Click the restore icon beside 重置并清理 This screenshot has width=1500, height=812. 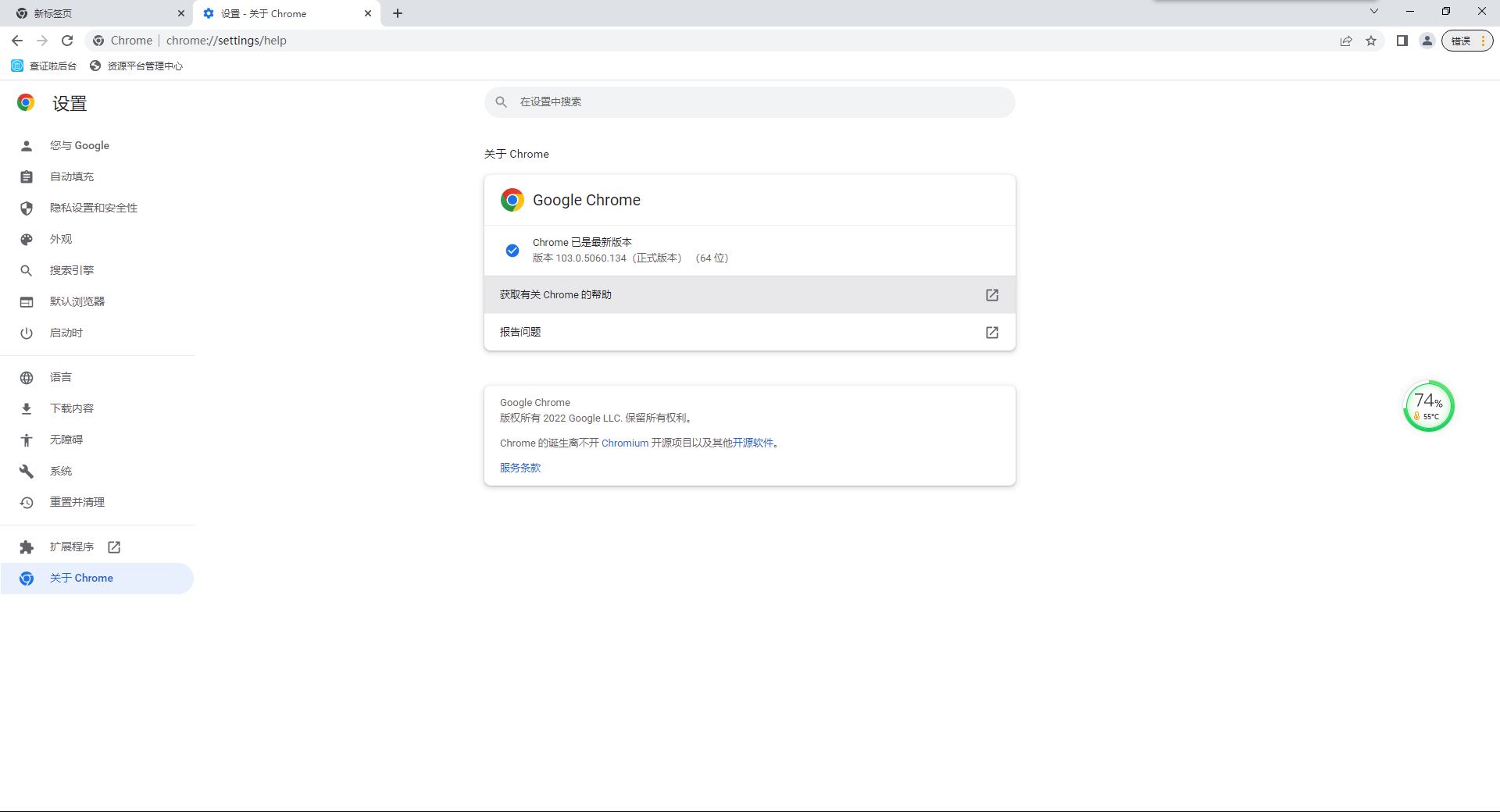27,503
